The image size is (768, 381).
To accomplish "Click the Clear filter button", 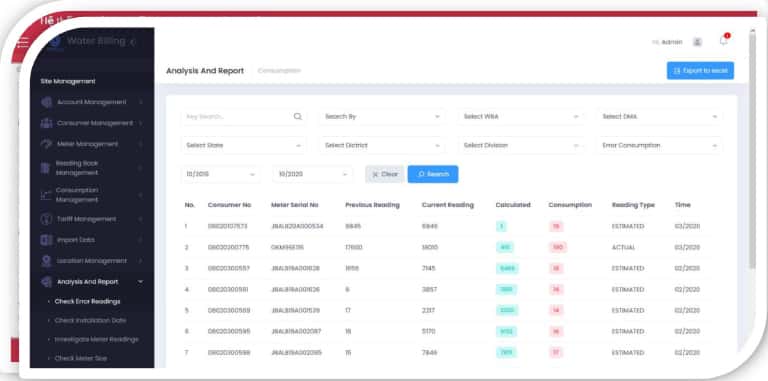I will tap(384, 174).
